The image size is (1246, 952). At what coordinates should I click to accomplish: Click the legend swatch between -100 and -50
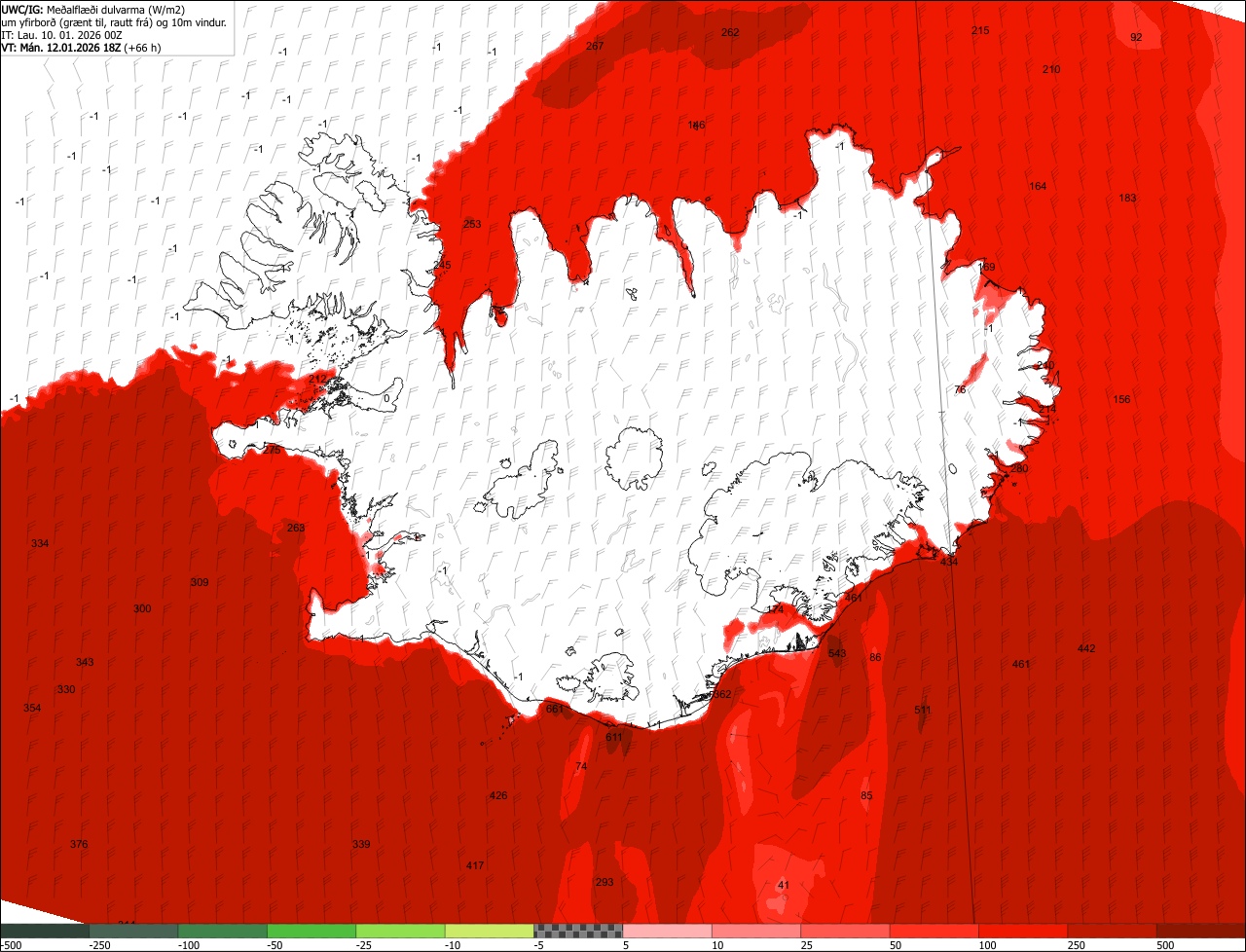point(222,930)
